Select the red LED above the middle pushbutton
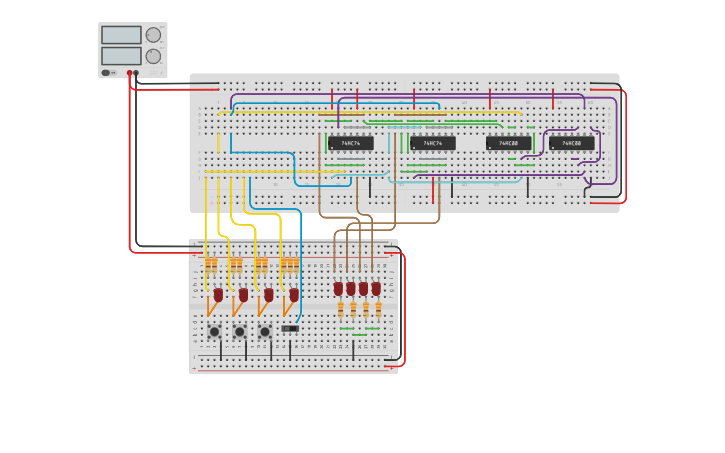The width and height of the screenshot is (725, 453). (x=243, y=295)
